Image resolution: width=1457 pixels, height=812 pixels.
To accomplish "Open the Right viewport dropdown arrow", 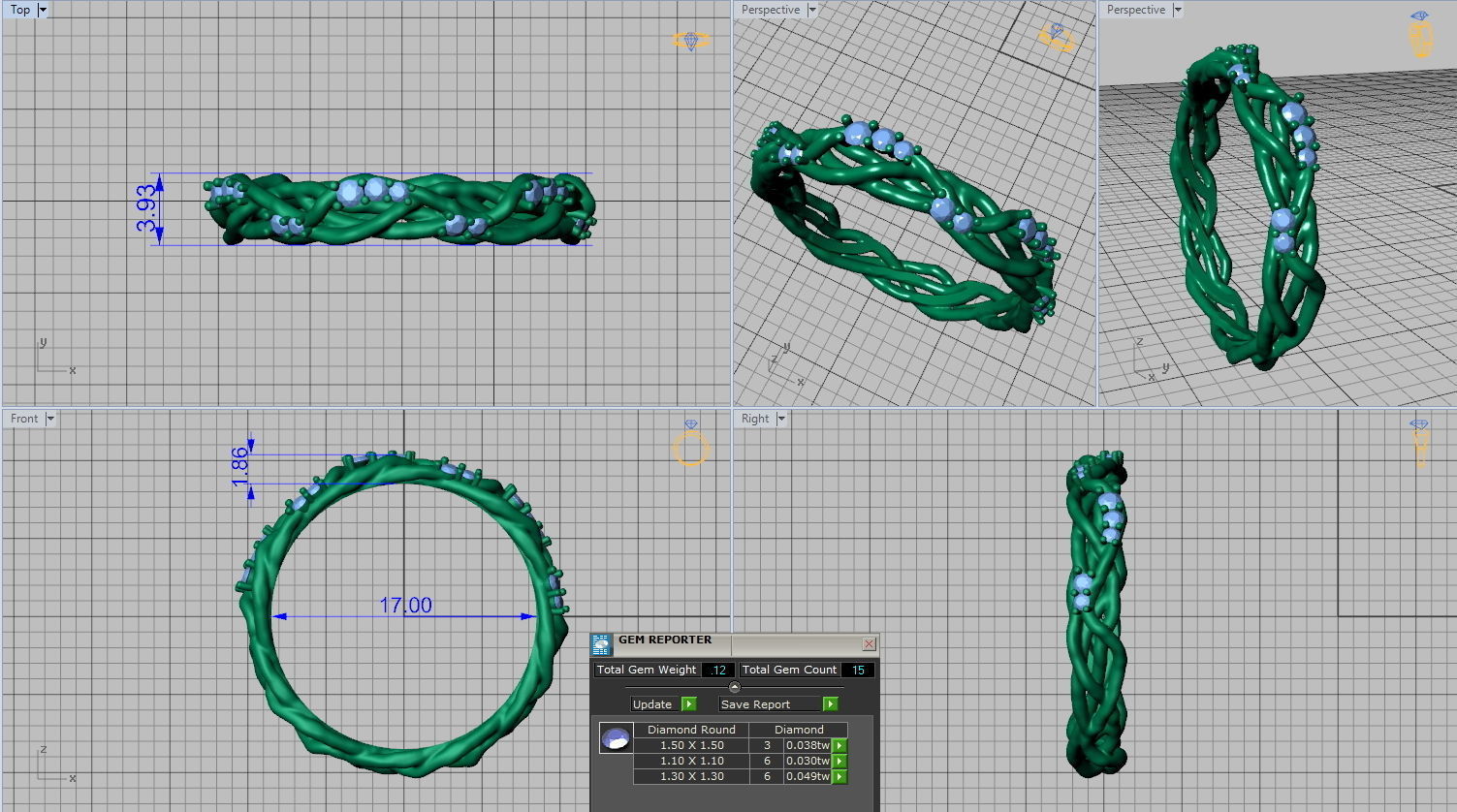I will pos(781,419).
